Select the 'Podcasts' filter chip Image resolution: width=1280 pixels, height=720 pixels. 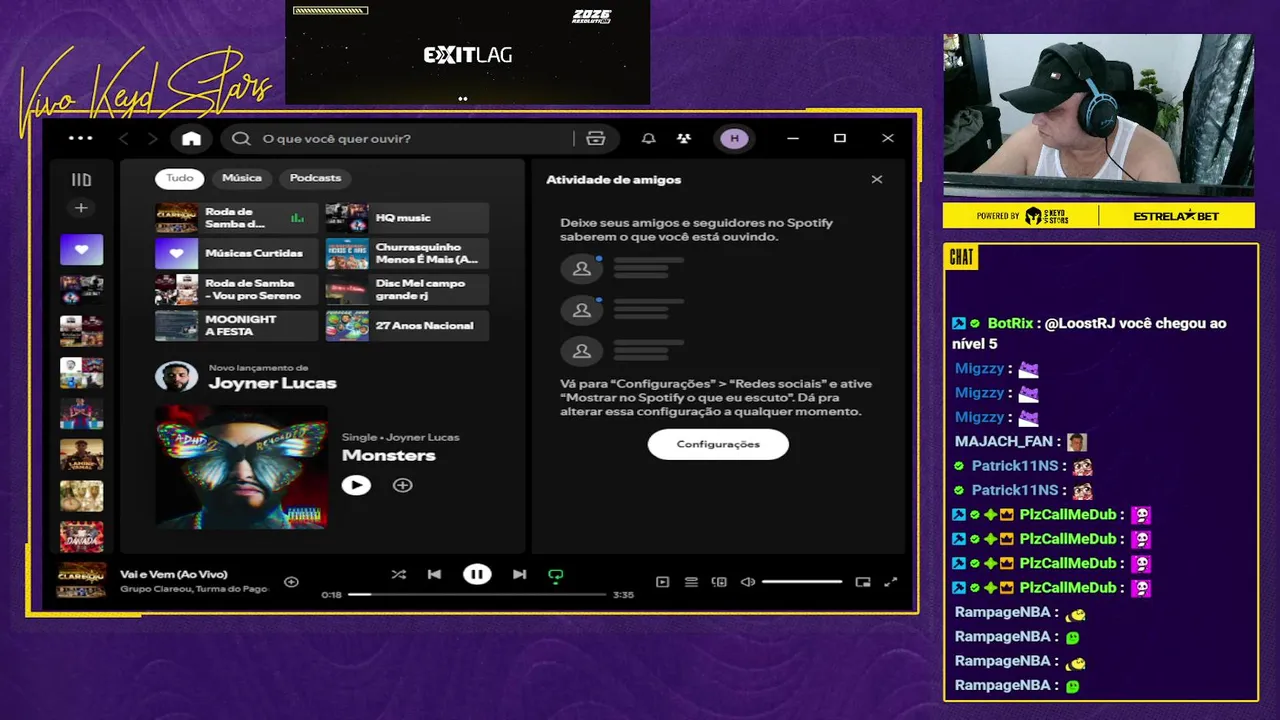(x=315, y=178)
